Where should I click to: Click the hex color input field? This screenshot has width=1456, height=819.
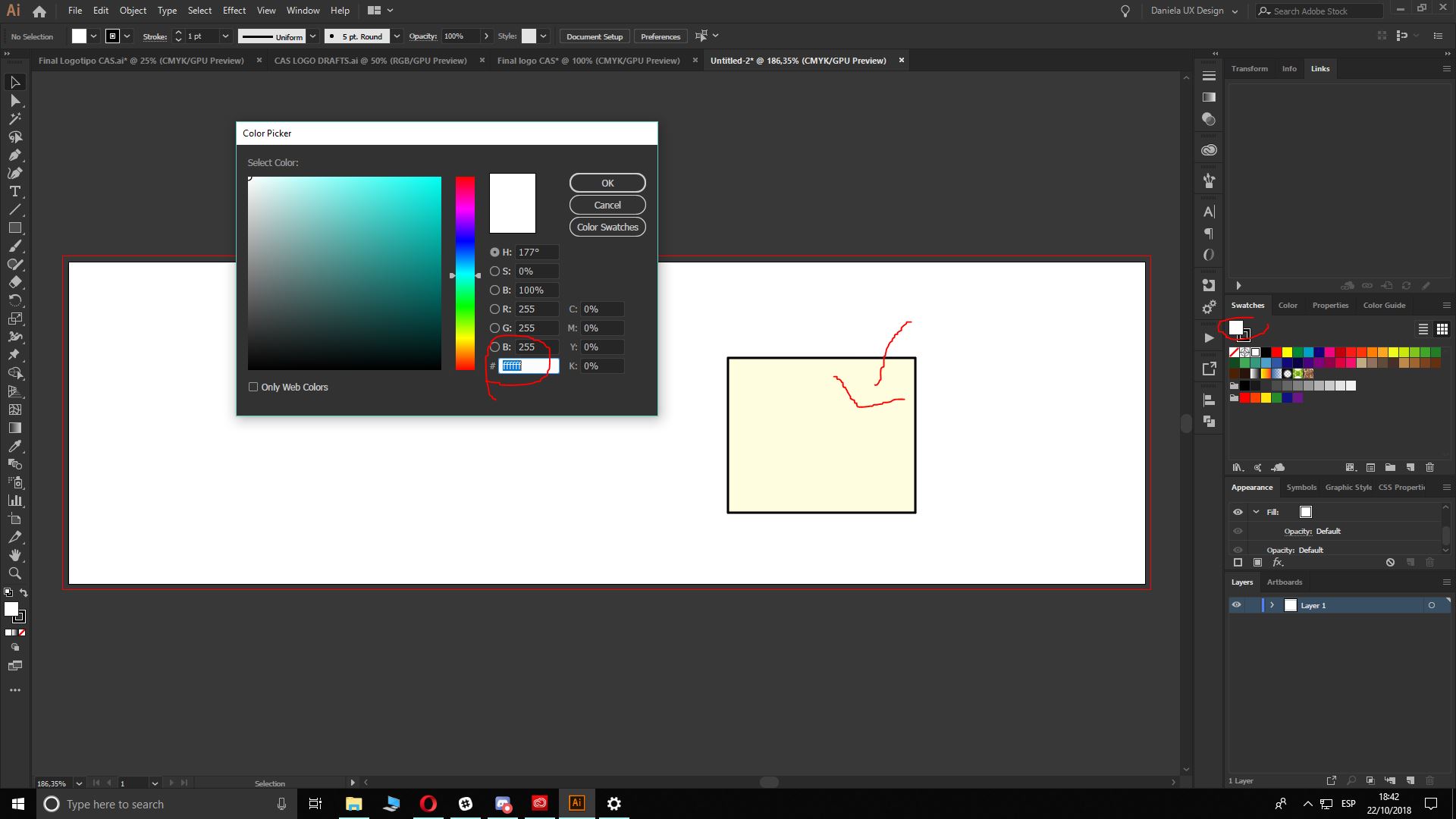(523, 365)
